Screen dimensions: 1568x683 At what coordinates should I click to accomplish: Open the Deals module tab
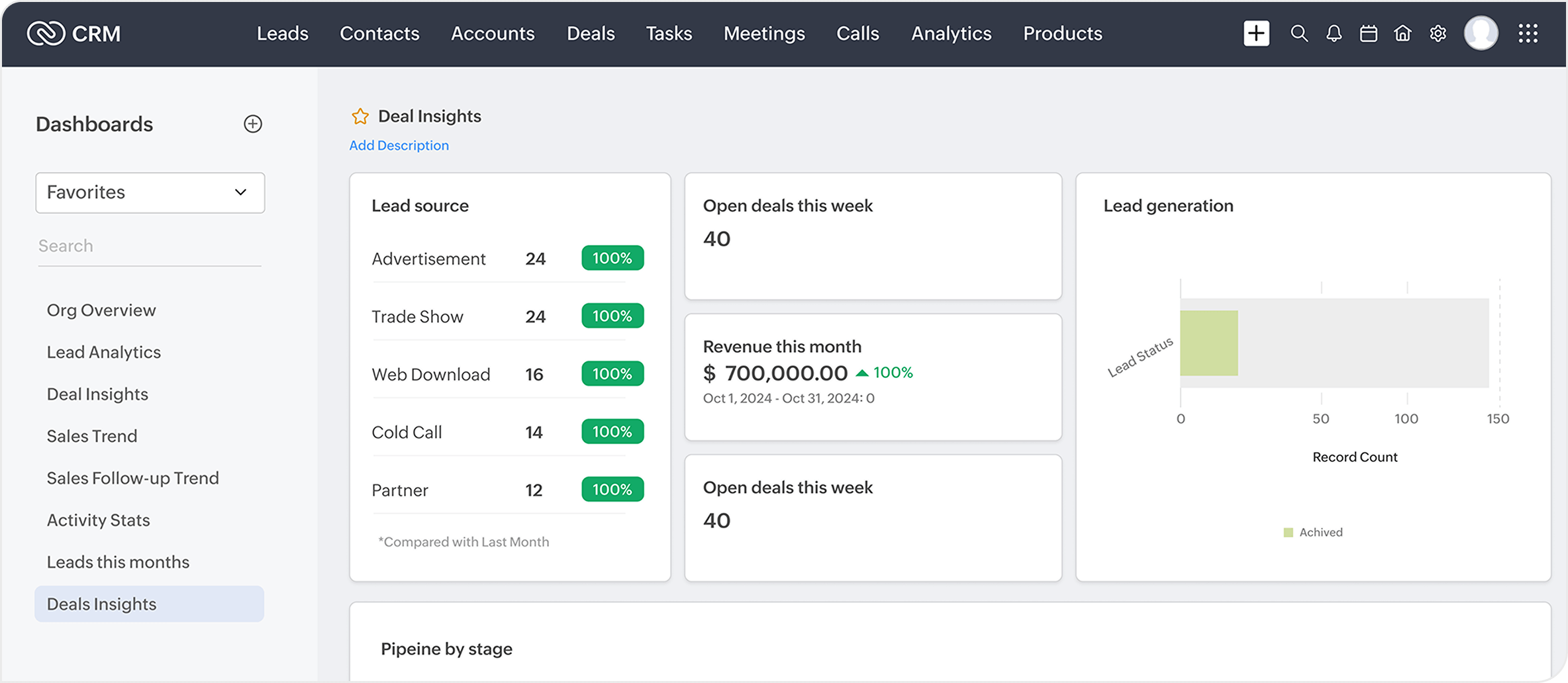(591, 33)
